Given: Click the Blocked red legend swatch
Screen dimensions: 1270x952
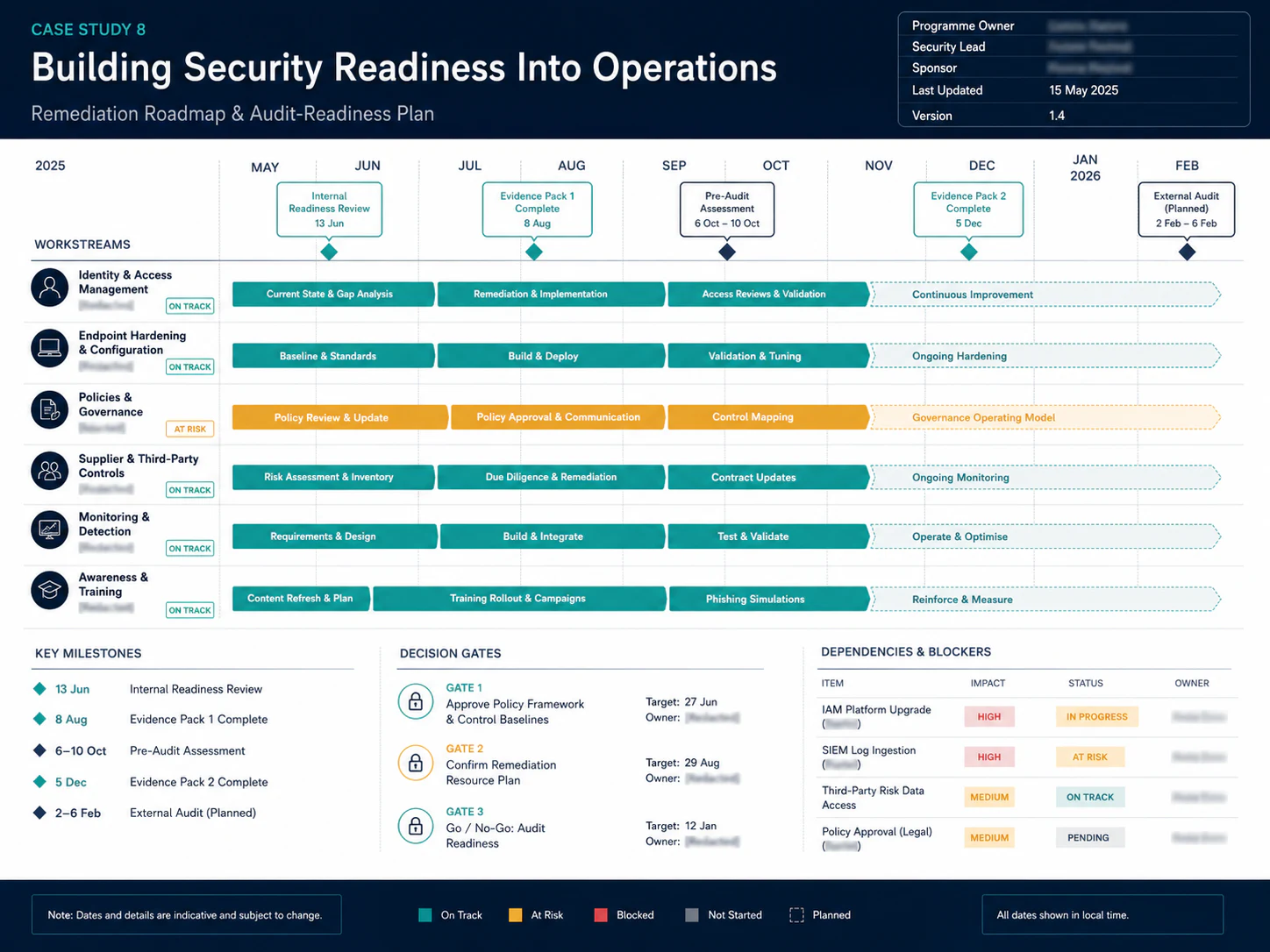Looking at the screenshot, I should pos(601,915).
